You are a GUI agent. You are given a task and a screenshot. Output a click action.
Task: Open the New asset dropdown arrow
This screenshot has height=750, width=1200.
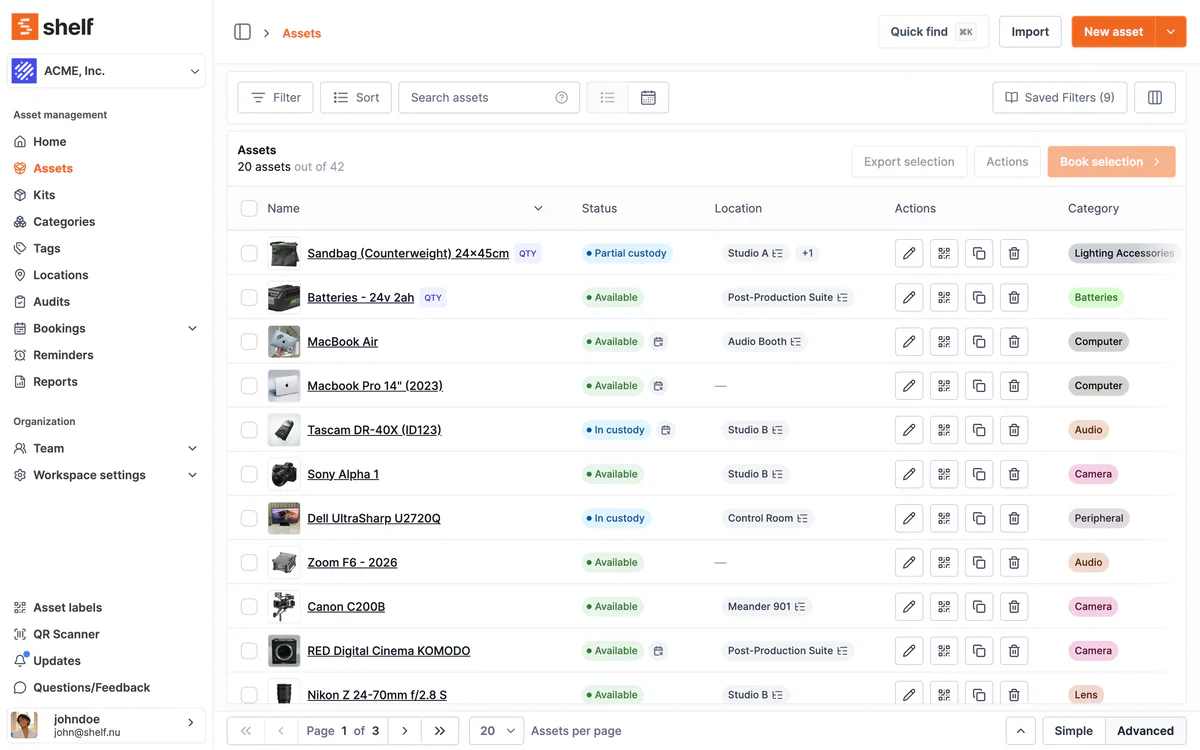point(1171,32)
